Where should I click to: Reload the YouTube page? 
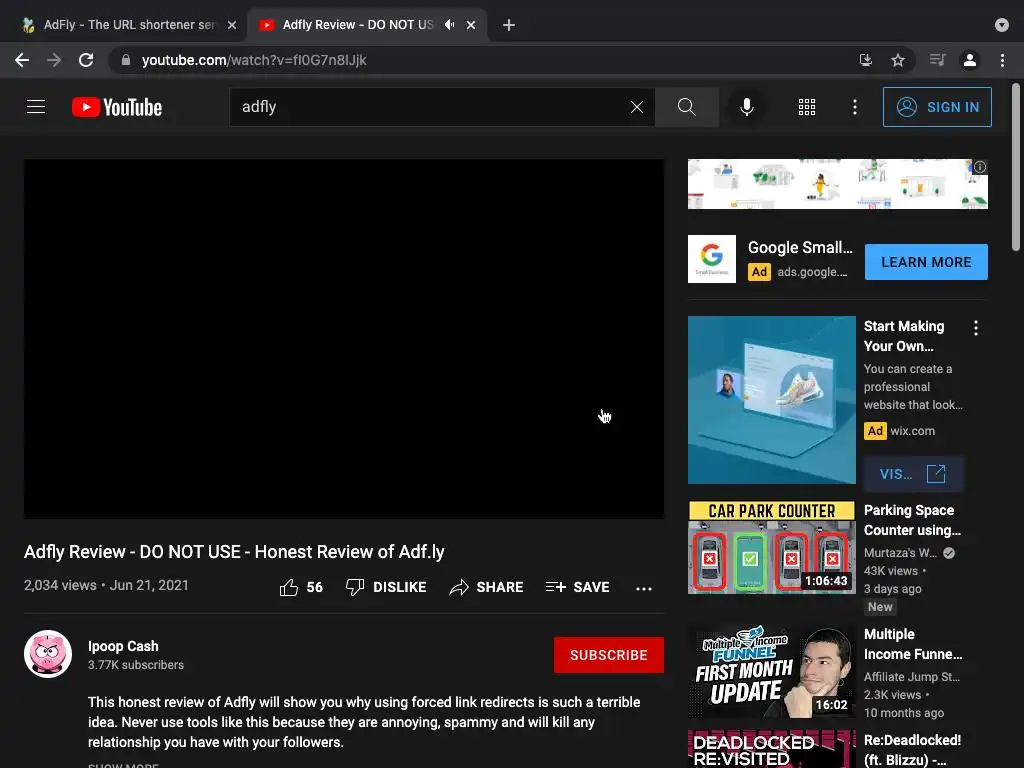tap(86, 60)
